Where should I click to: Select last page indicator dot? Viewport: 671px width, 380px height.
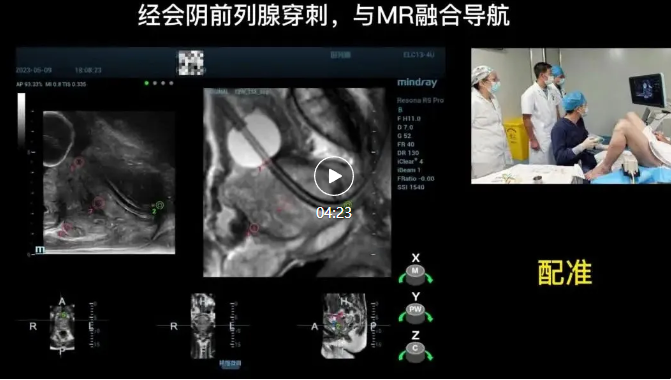[171, 83]
